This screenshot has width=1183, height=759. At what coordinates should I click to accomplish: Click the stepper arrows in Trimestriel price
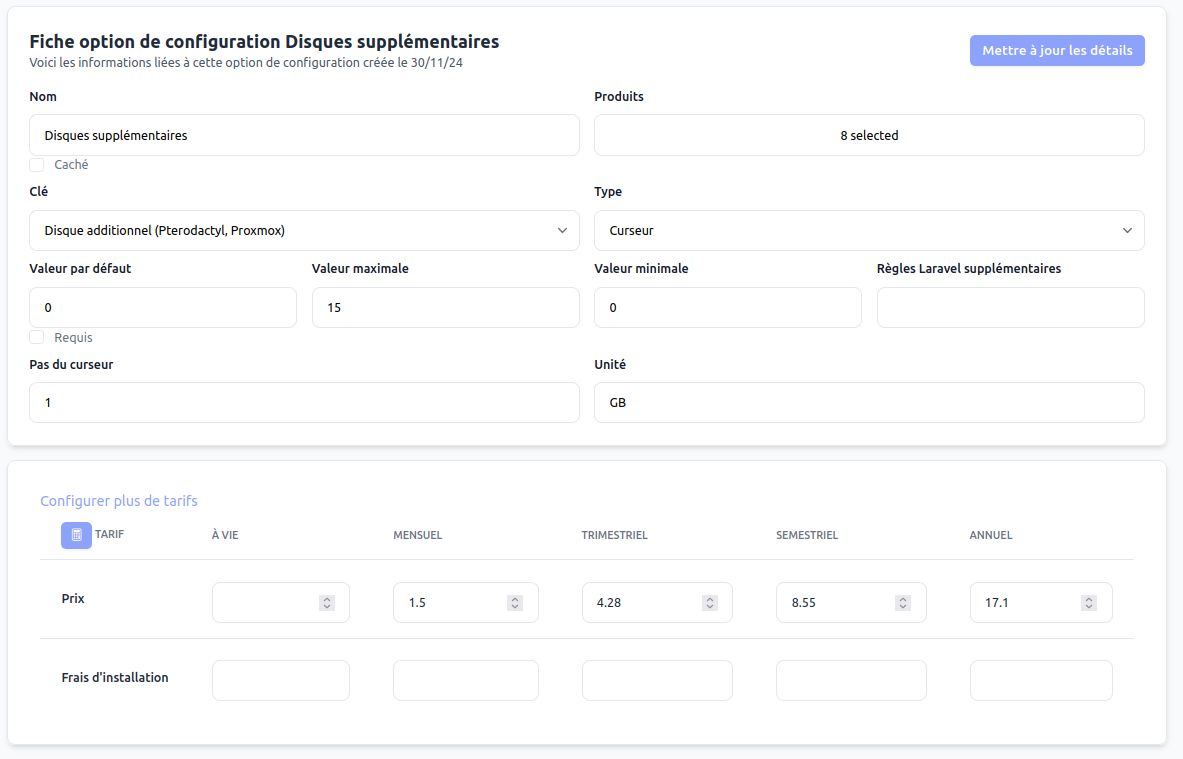pos(709,603)
